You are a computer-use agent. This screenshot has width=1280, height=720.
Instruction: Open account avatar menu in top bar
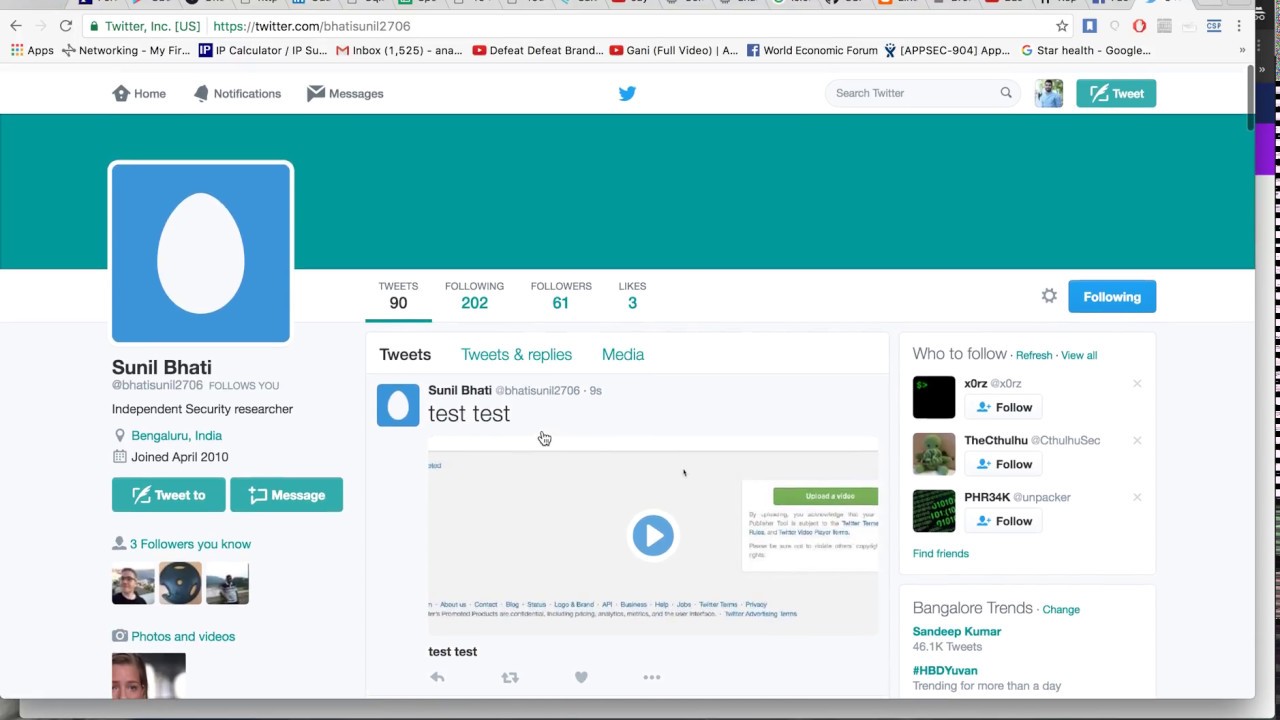tap(1049, 93)
